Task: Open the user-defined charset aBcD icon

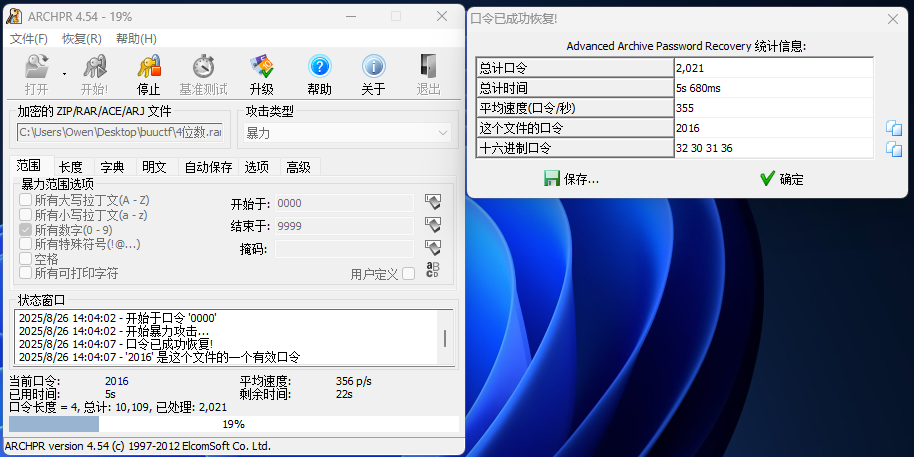Action: (433, 270)
